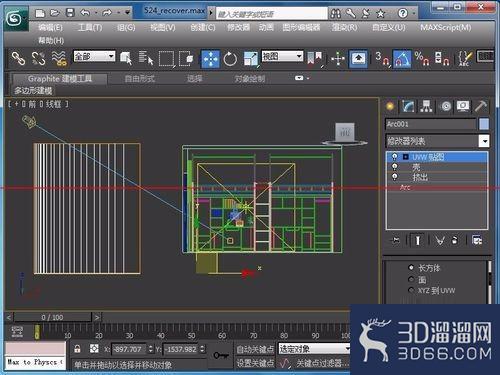This screenshot has height=375, width=500.
Task: Click the Subscription Center wrench icon
Action: point(351,14)
